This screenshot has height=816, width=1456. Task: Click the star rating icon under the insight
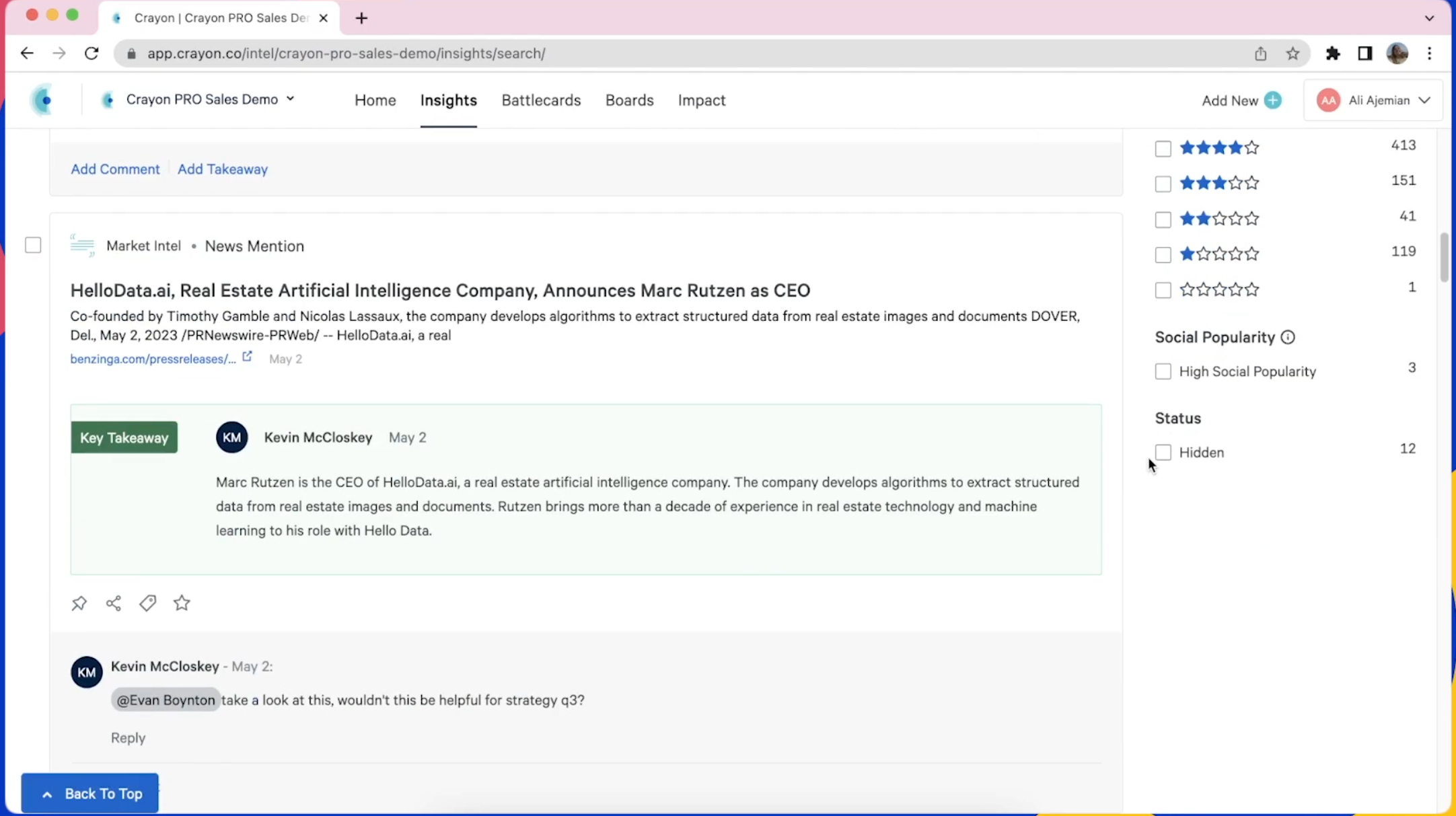[182, 603]
